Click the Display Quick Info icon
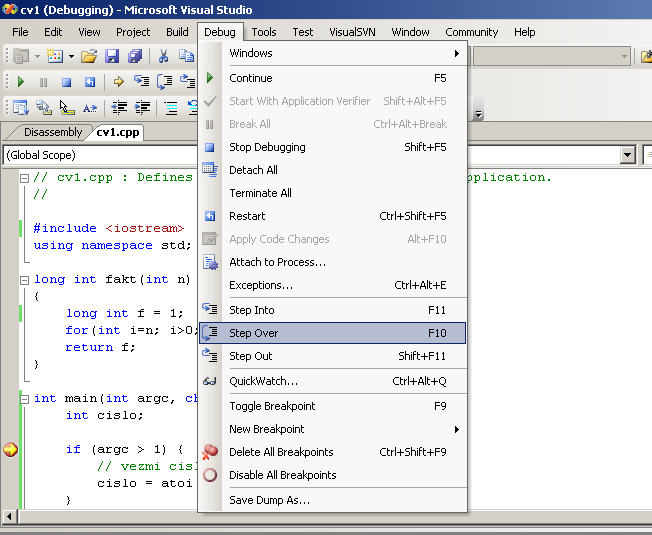Screen dimensions: 652x535 coord(67,108)
